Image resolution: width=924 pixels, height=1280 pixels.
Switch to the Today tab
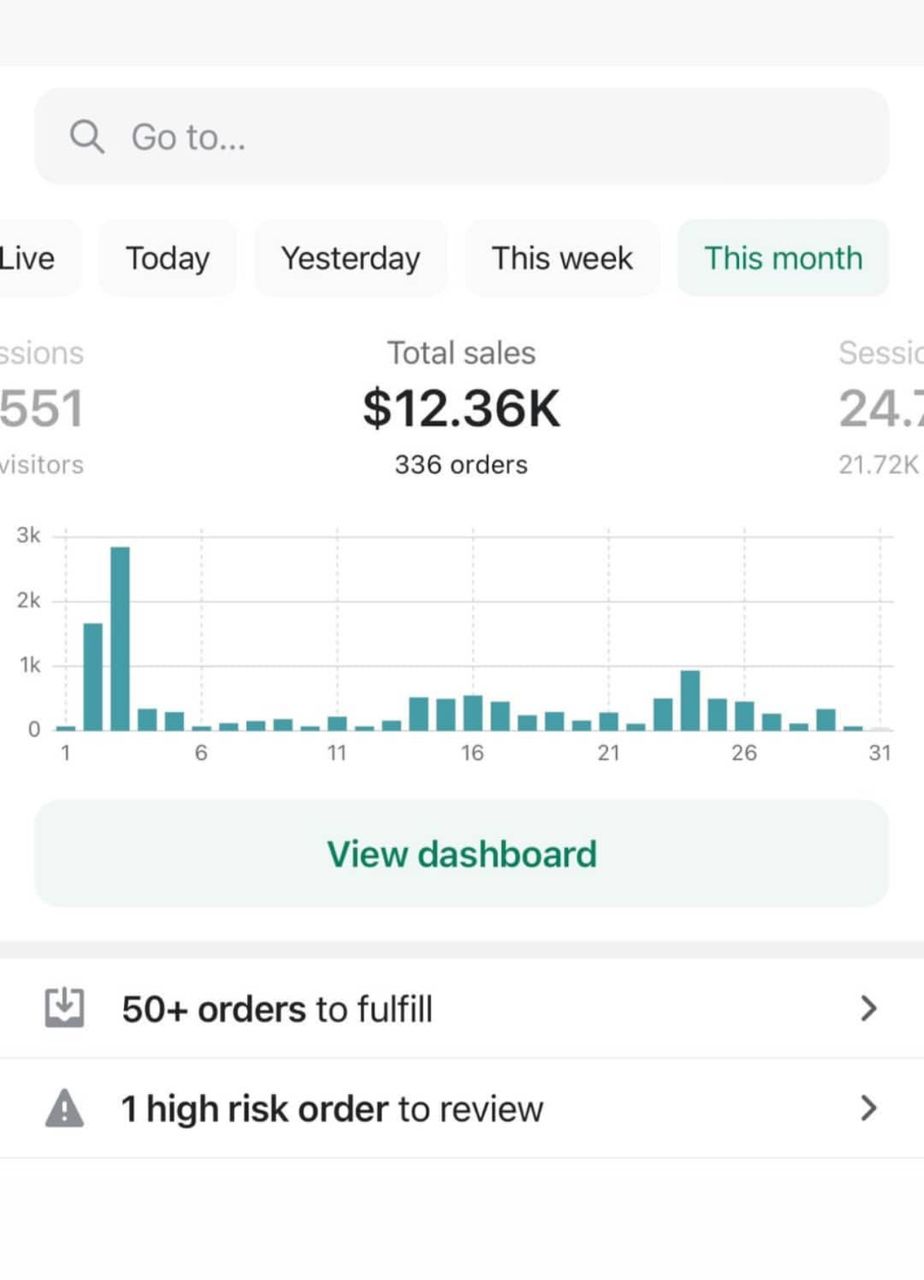[167, 258]
